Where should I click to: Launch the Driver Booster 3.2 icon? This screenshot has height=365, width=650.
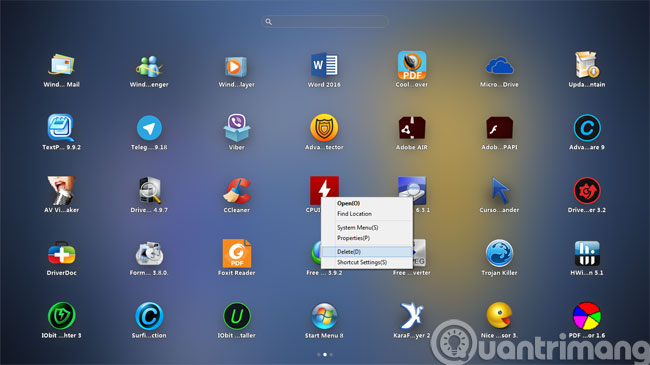click(587, 191)
